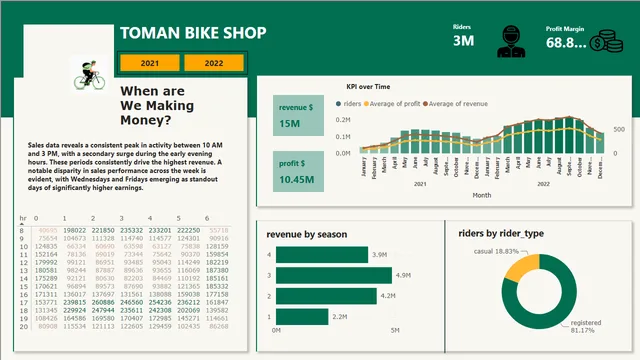Select the cell value 152164
640x360 pixels.
[46, 254]
